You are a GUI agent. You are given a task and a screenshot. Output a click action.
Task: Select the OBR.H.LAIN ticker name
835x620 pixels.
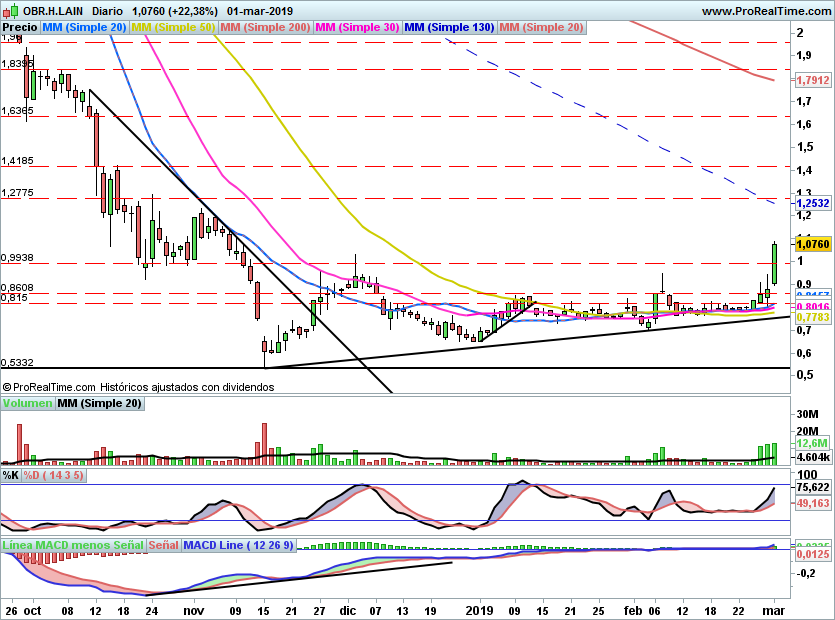[x=54, y=10]
